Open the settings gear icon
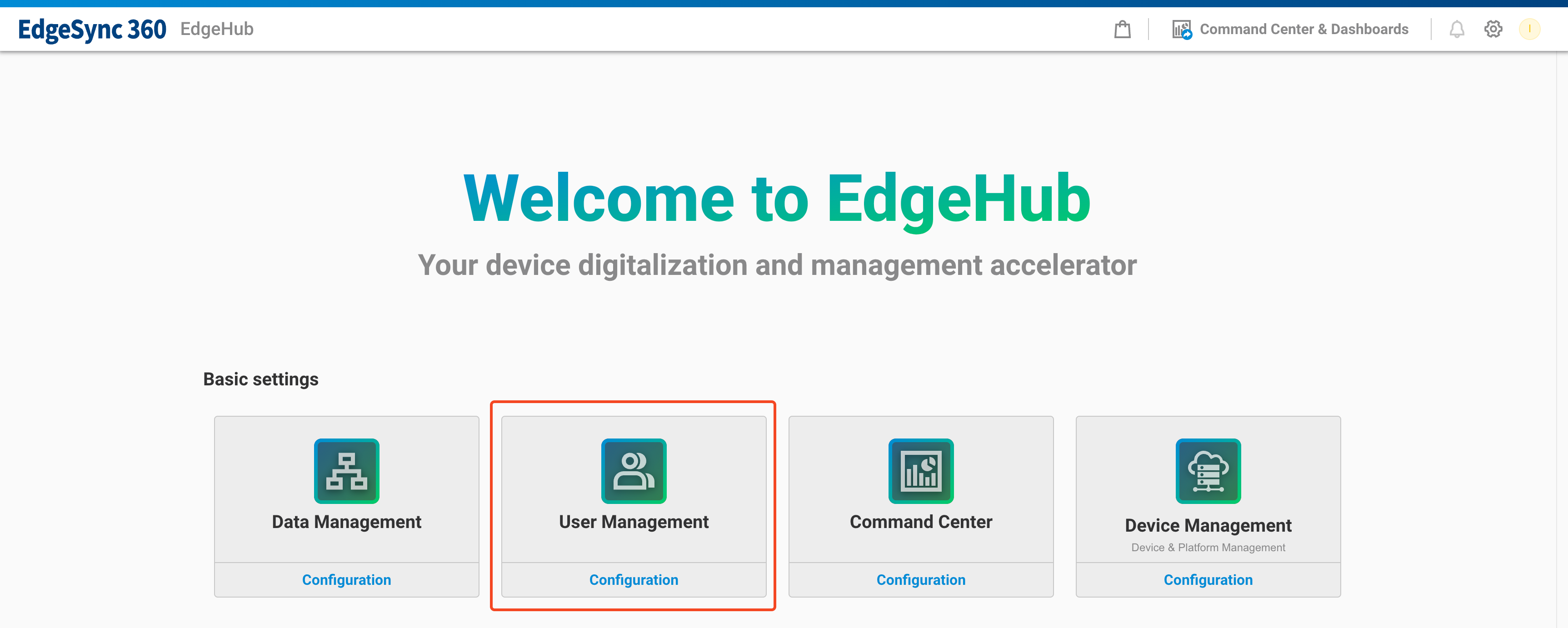 (x=1493, y=29)
